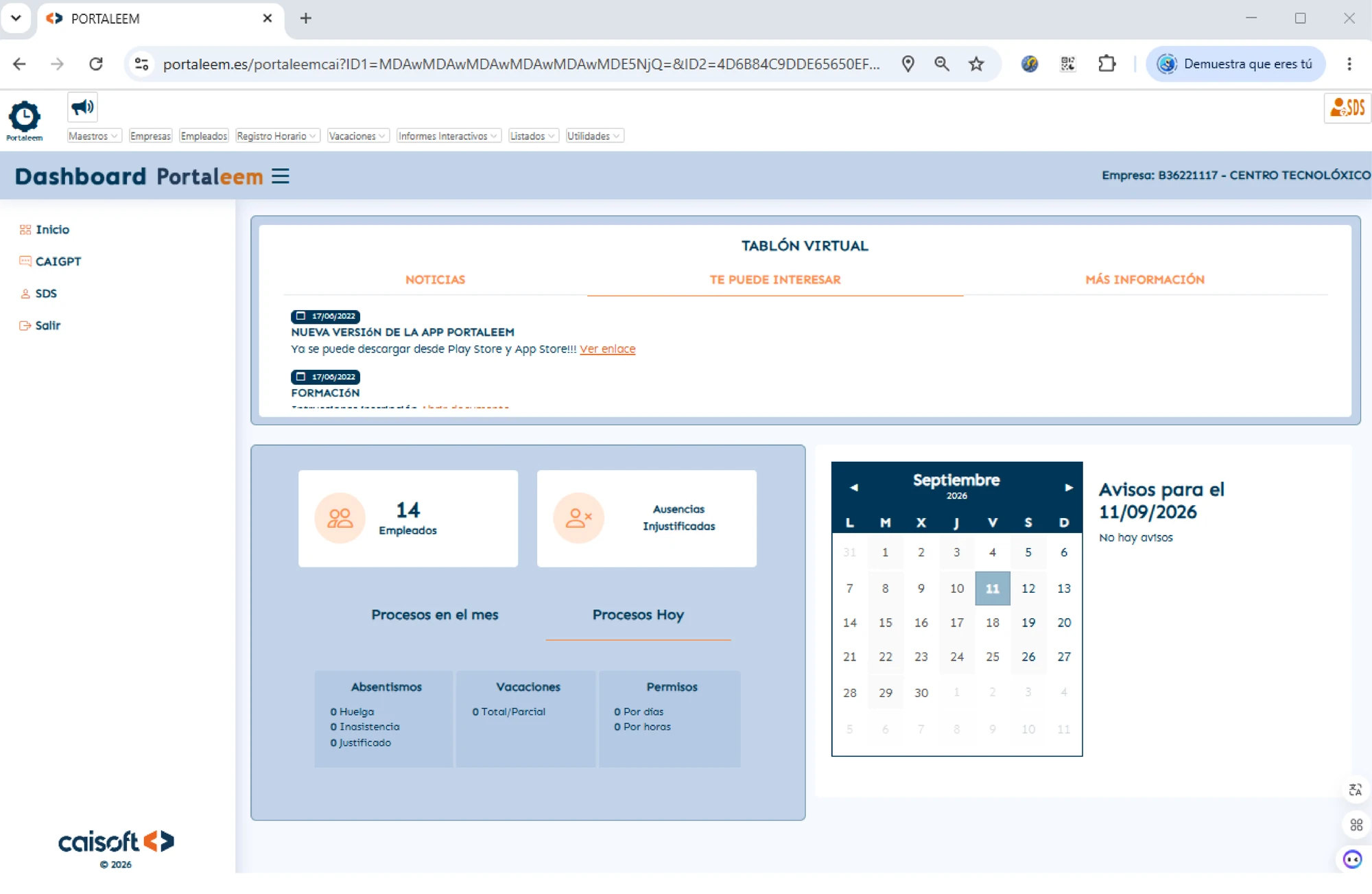Close the PORTALEEM tab

pyautogui.click(x=268, y=19)
